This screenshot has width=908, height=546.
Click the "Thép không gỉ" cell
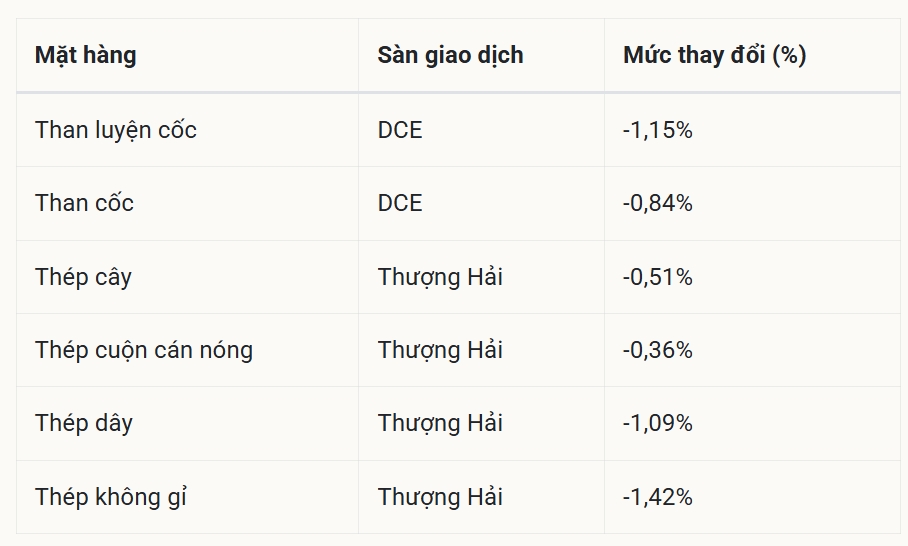(111, 497)
